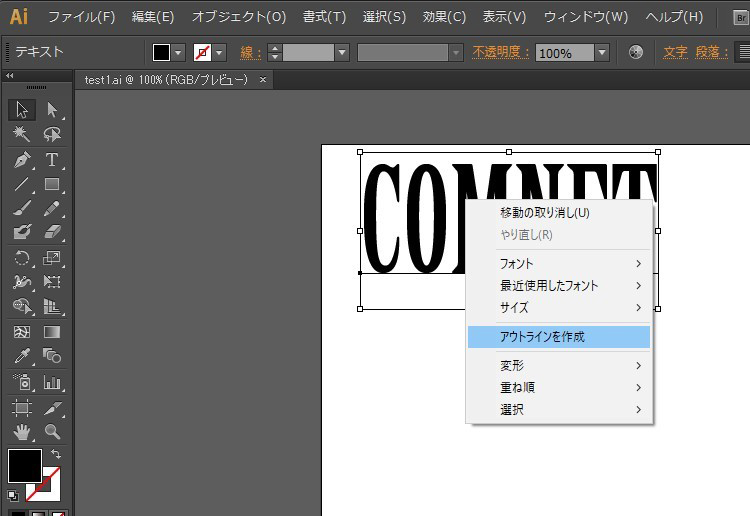Select the Free Transform tool
750x516 pixels.
pyautogui.click(x=52, y=282)
